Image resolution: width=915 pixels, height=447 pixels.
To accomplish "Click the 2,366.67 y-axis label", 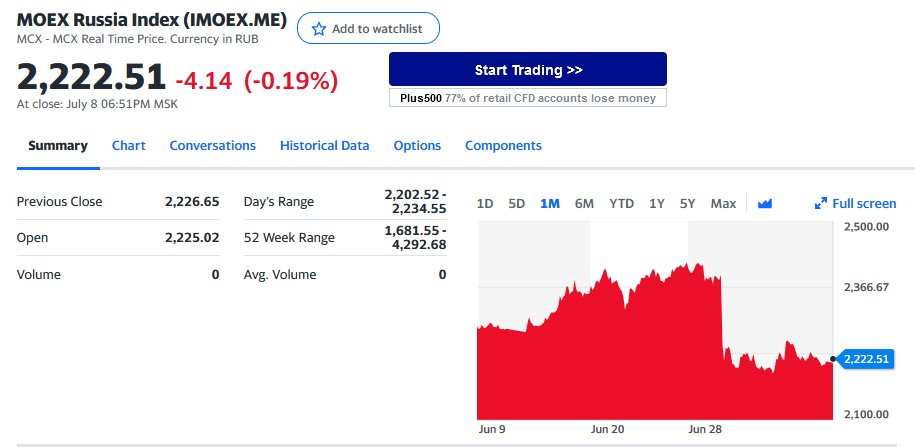I will [x=866, y=287].
